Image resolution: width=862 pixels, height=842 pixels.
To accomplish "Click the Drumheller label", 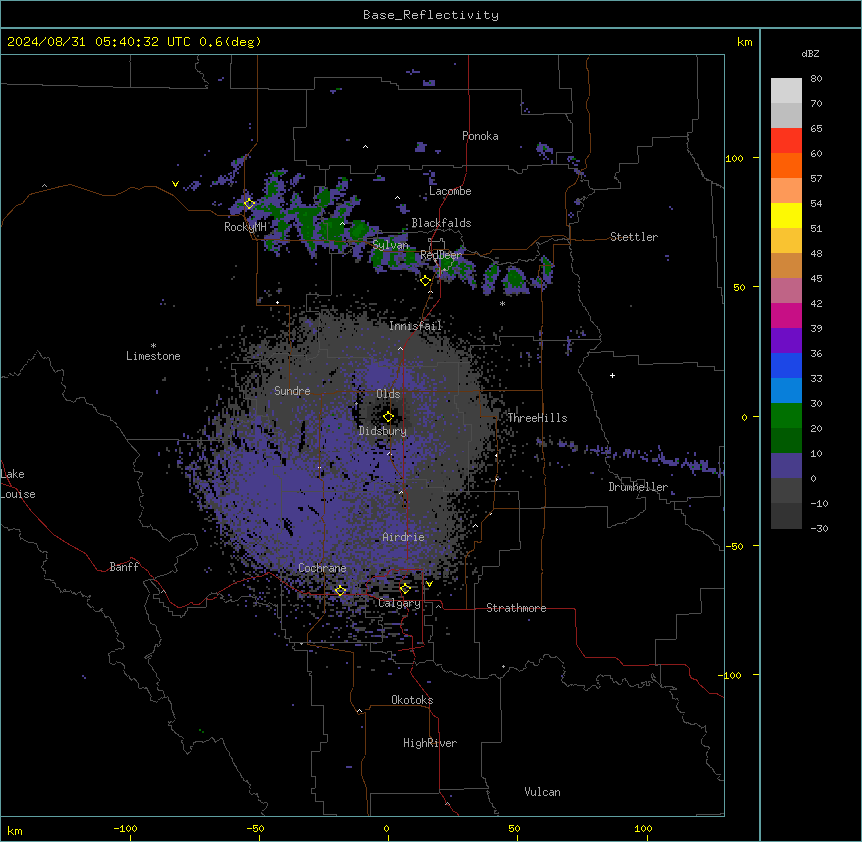I will 638,487.
